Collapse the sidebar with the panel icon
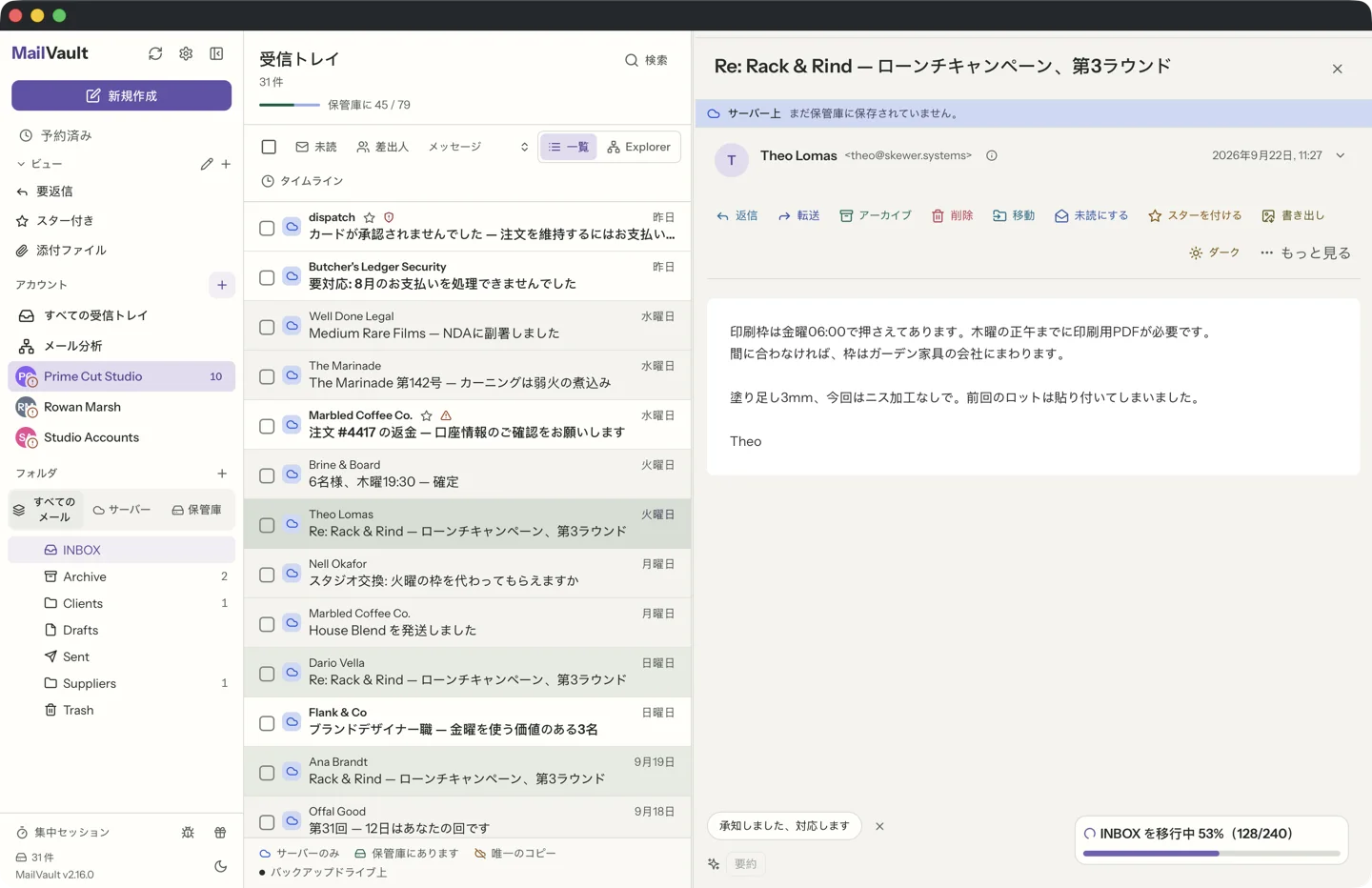 click(216, 53)
